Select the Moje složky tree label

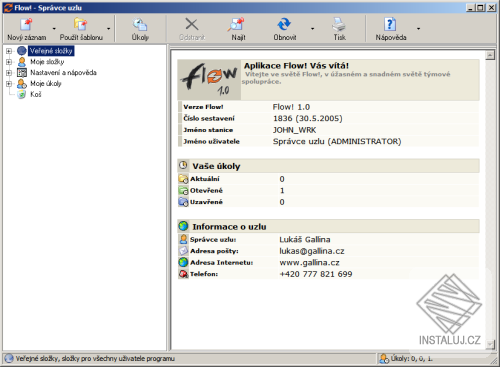[x=47, y=62]
